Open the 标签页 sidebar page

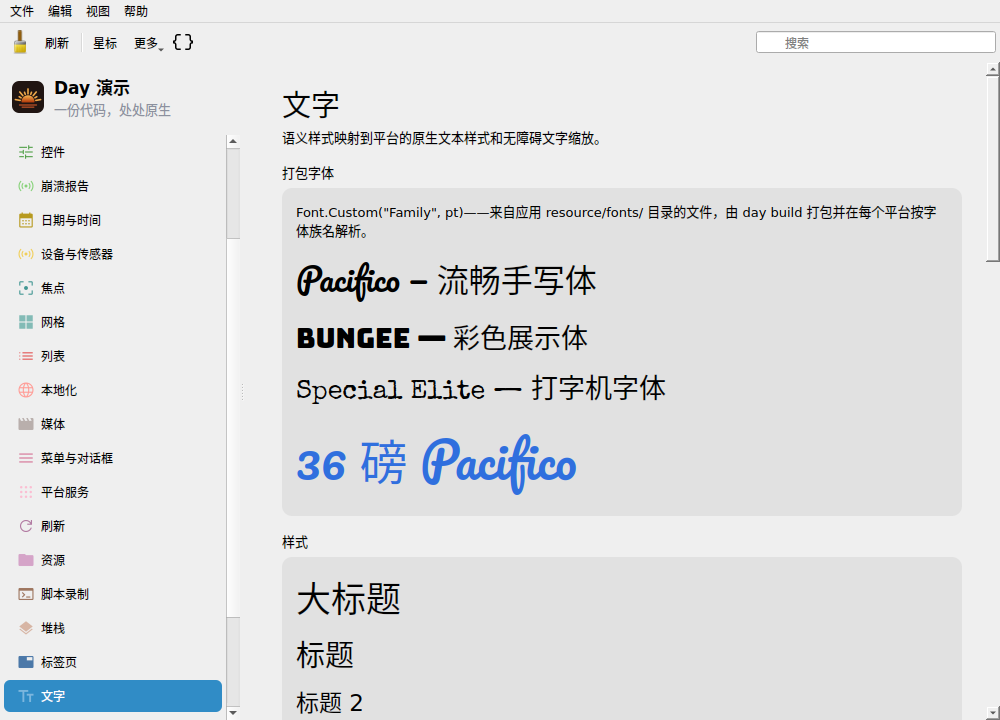113,662
